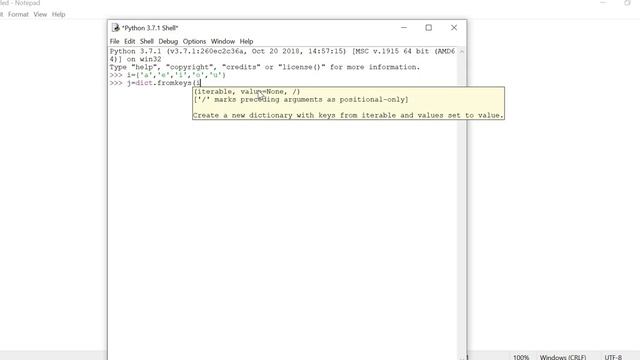Open the Help menu in Python Shell
This screenshot has width=640, height=360.
[x=246, y=41]
